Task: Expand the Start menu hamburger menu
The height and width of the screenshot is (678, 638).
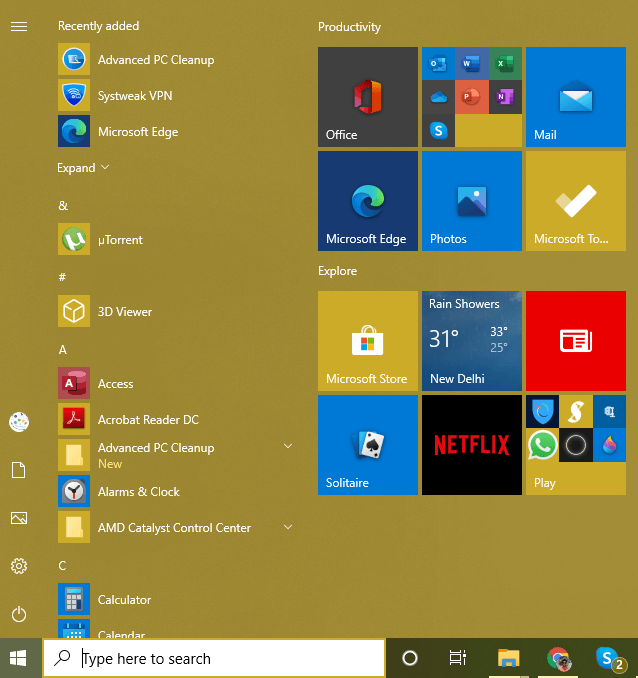Action: pos(19,27)
